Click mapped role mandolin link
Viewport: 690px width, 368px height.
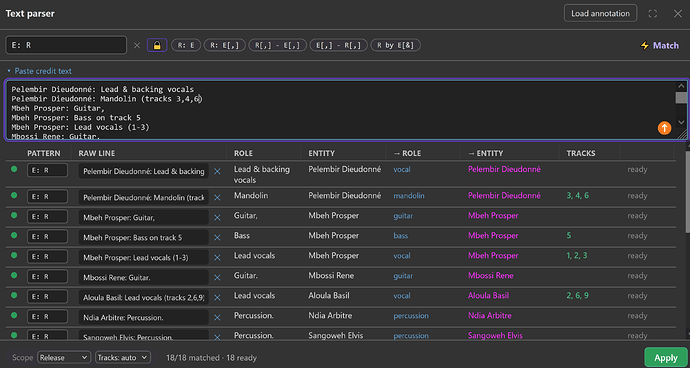(x=409, y=195)
